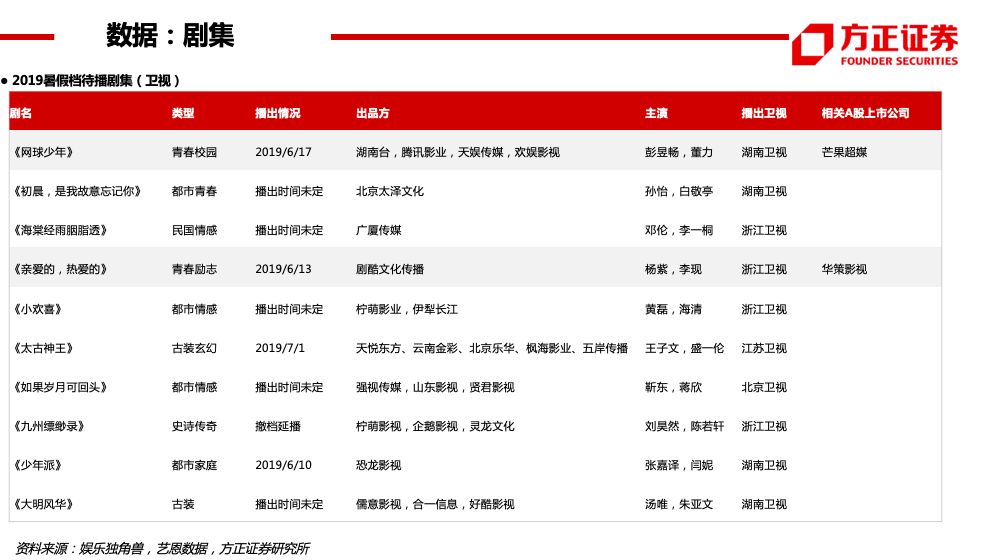Click cast cell 刘昊然，陈若轩
Viewport: 1003px width, 560px height.
click(684, 426)
